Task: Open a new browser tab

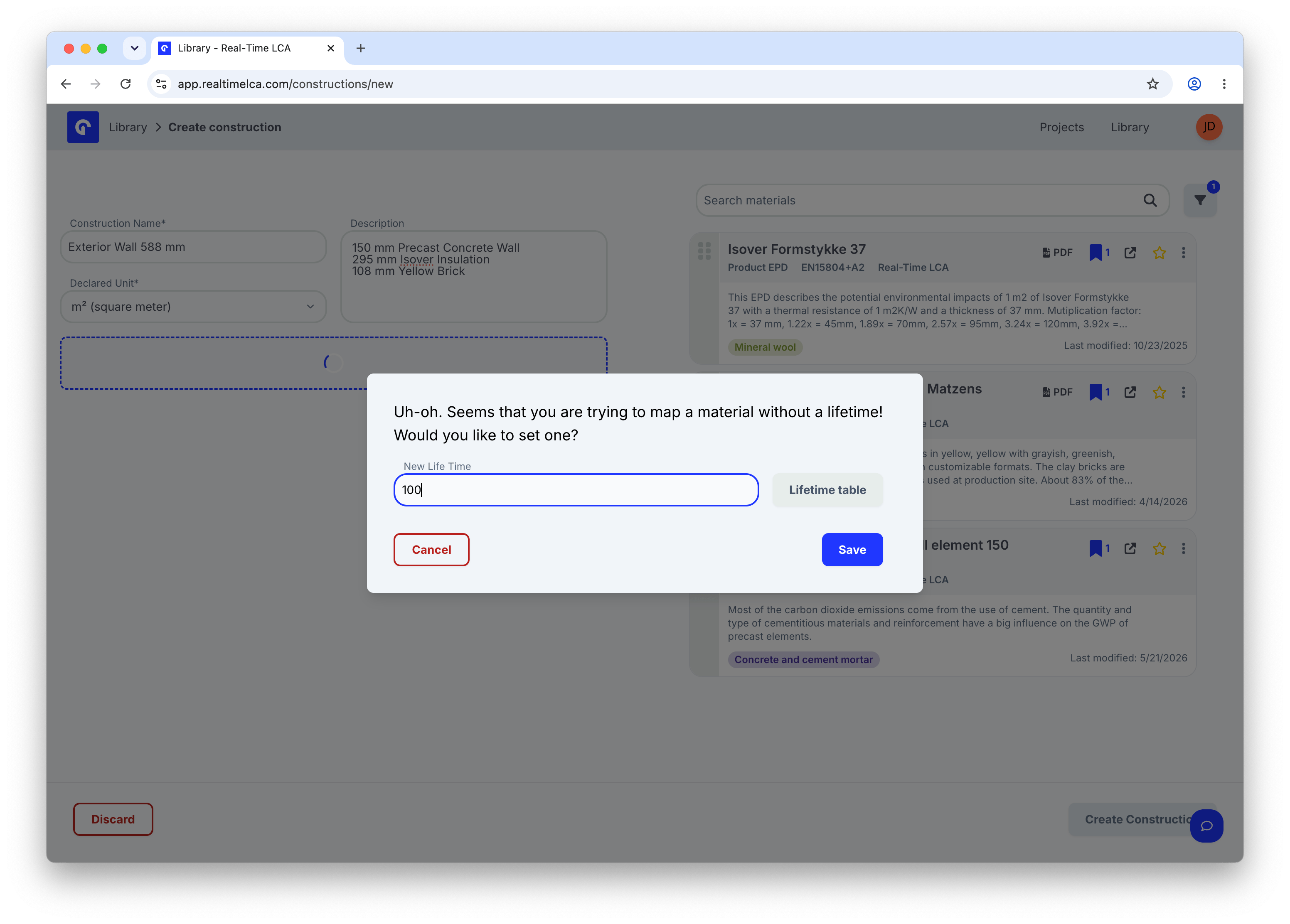Action: pos(360,48)
